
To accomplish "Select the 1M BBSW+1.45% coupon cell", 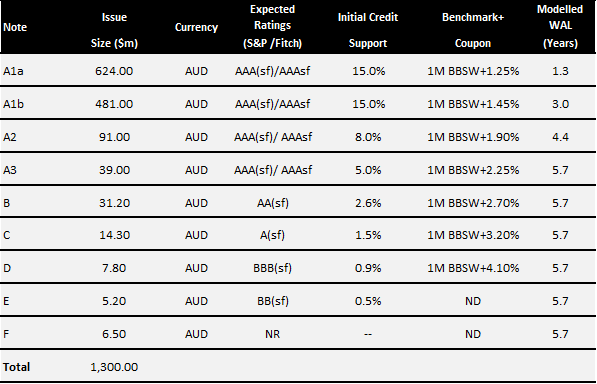I will pos(473,104).
